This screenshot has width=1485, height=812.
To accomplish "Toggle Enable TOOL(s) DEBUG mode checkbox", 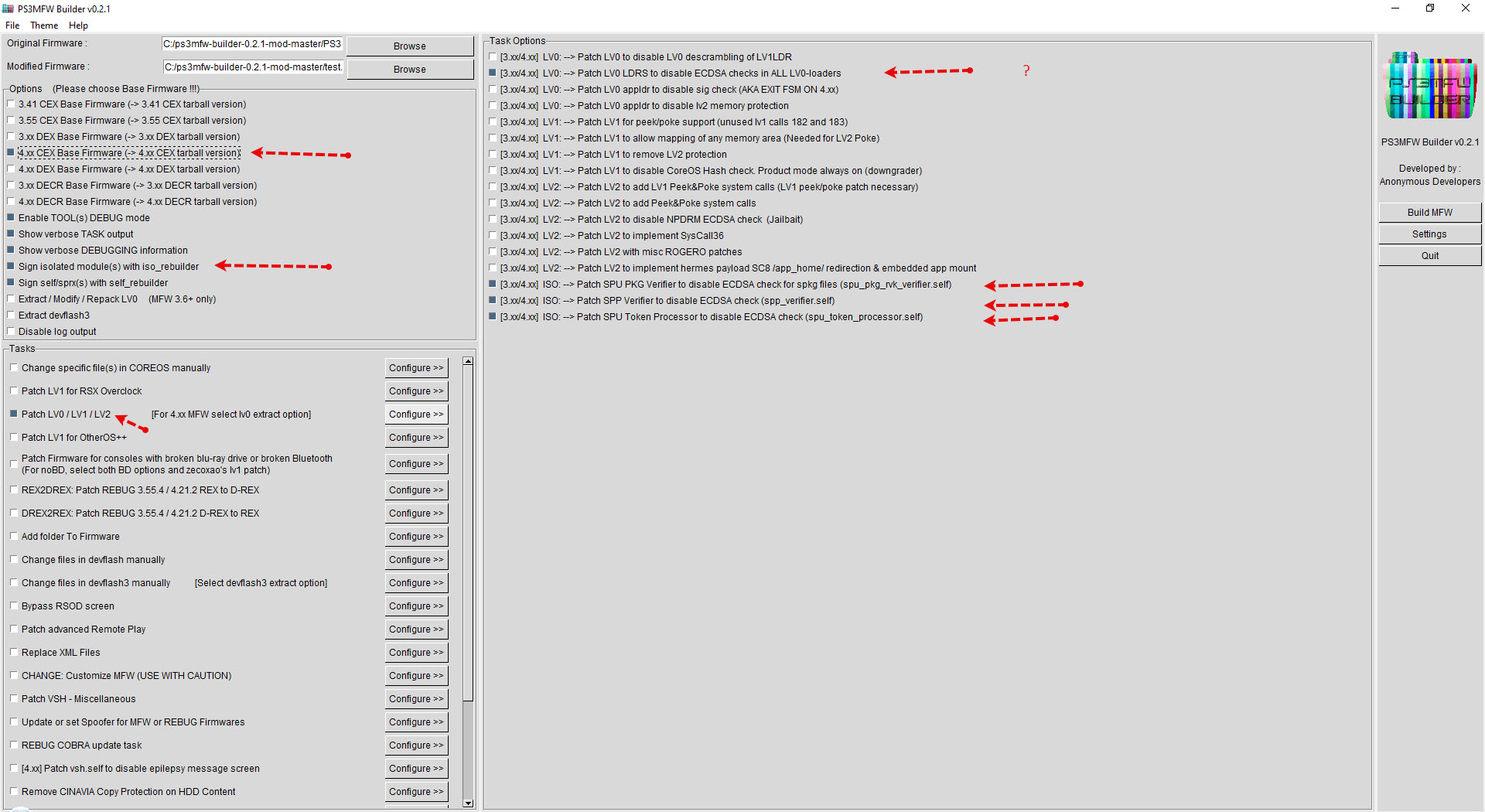I will 11,218.
